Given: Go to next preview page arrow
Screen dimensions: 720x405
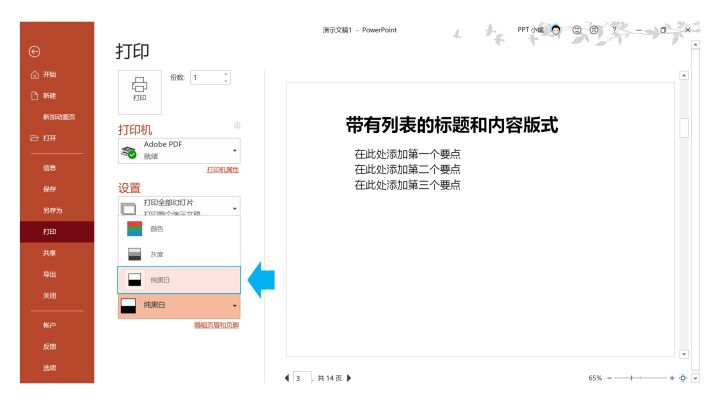Looking at the screenshot, I should tap(349, 378).
